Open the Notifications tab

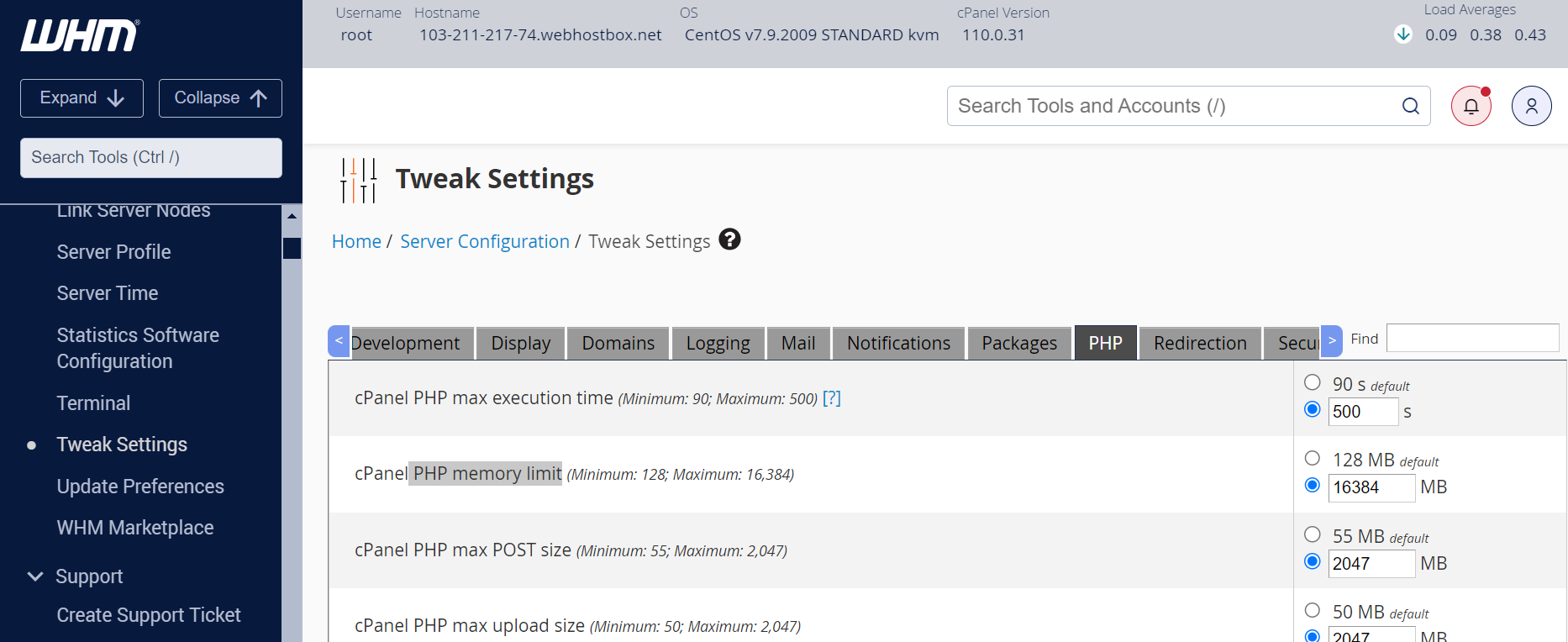[x=898, y=344]
